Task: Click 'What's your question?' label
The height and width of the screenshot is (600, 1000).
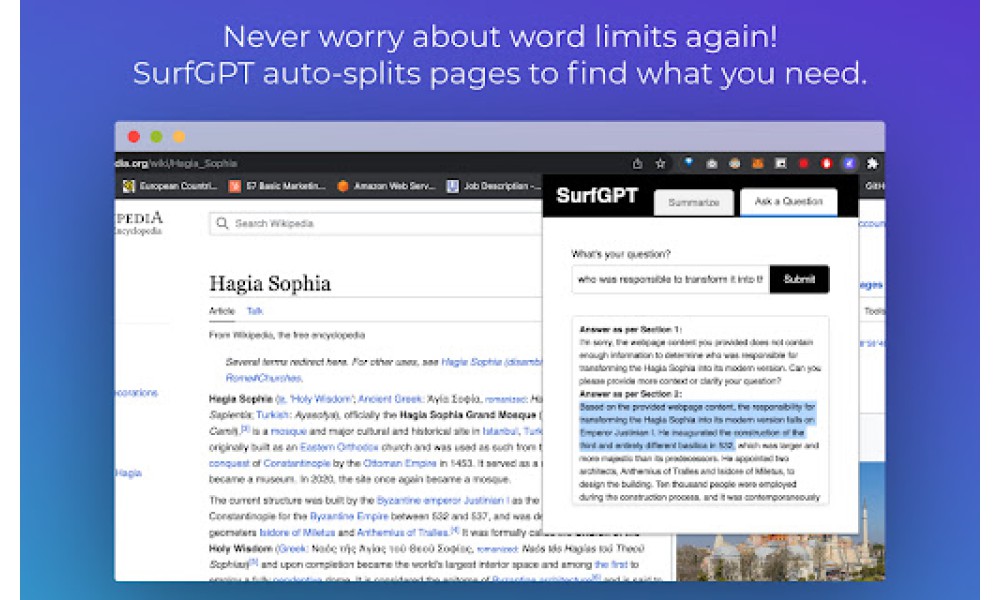Action: click(x=621, y=254)
